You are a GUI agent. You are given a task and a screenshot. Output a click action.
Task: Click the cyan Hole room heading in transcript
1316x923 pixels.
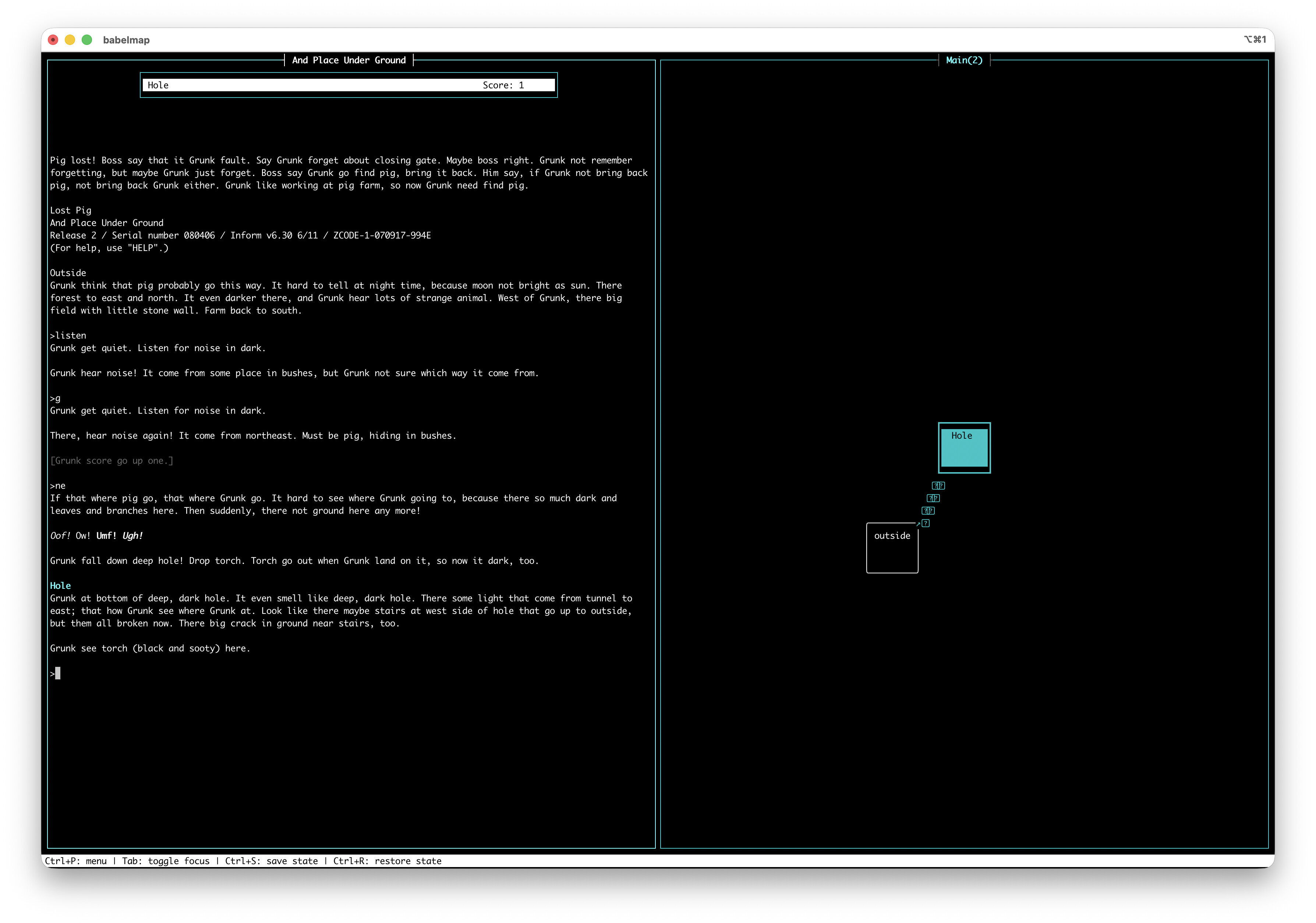60,586
